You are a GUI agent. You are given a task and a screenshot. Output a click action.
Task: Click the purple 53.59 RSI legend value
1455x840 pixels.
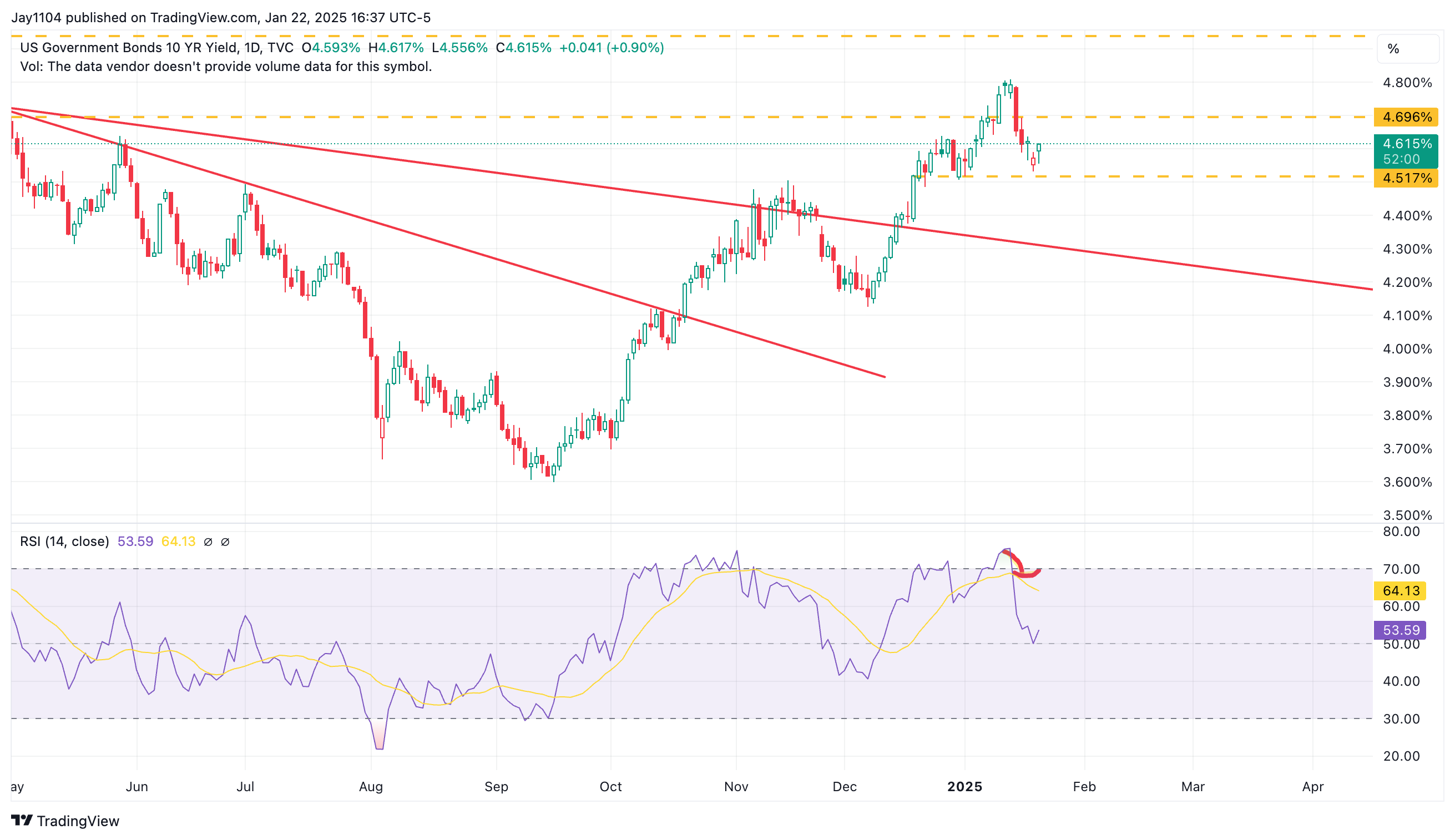tap(135, 541)
